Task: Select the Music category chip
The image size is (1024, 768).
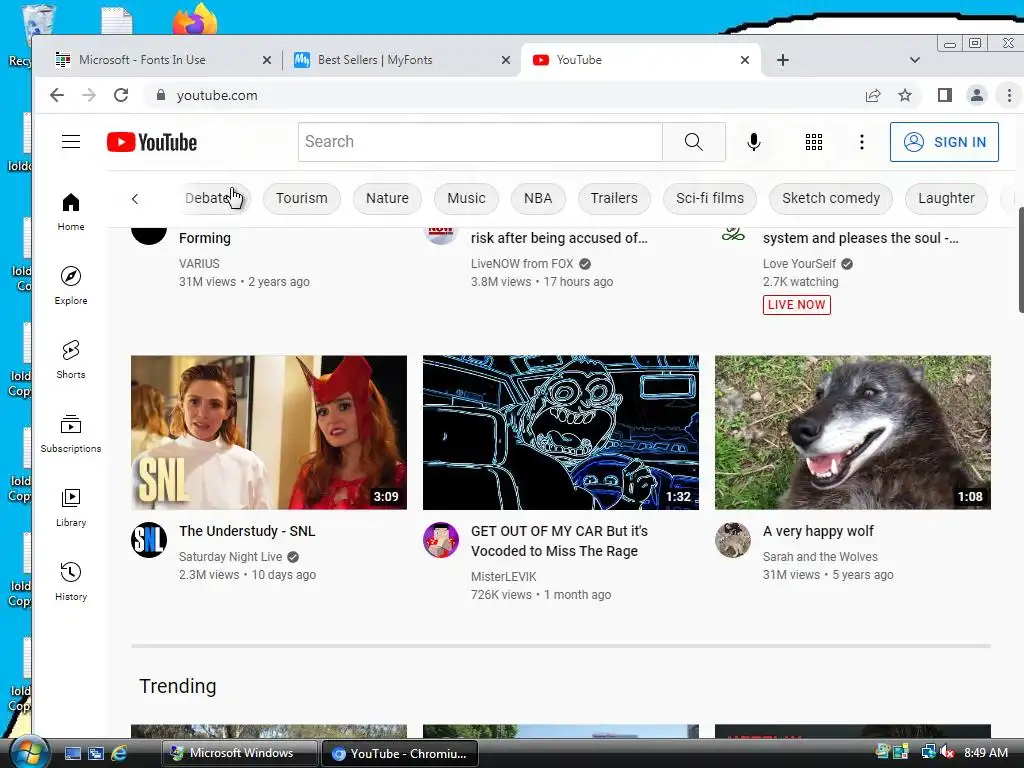Action: (x=466, y=199)
